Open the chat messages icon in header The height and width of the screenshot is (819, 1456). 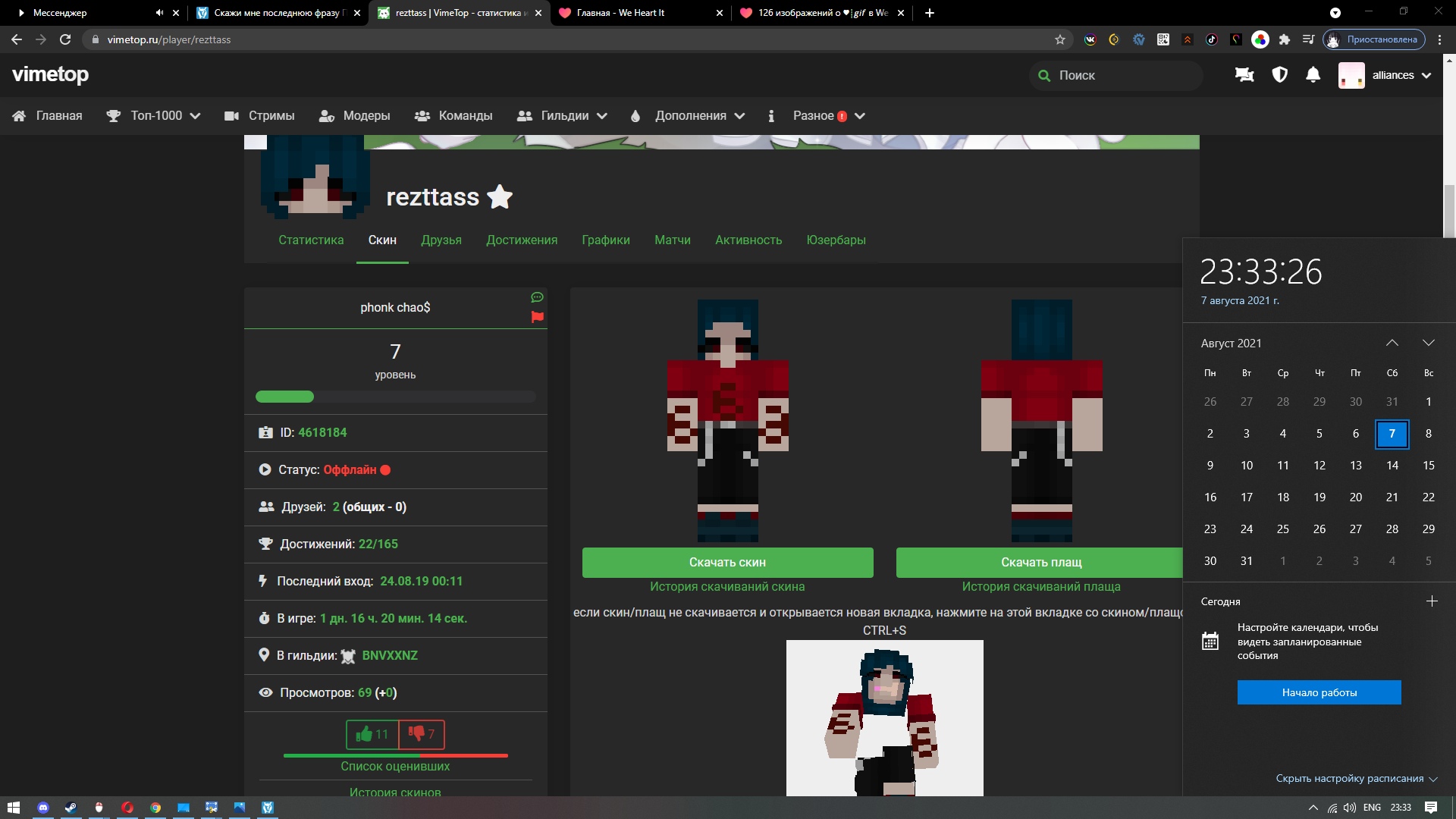point(1244,75)
